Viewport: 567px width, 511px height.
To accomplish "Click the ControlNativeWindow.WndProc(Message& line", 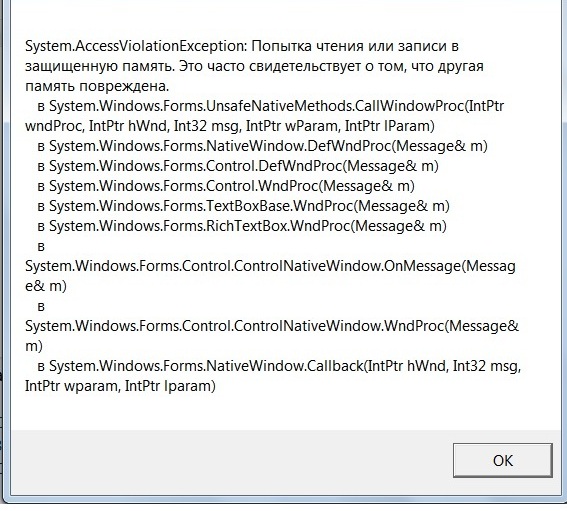I will click(272, 326).
